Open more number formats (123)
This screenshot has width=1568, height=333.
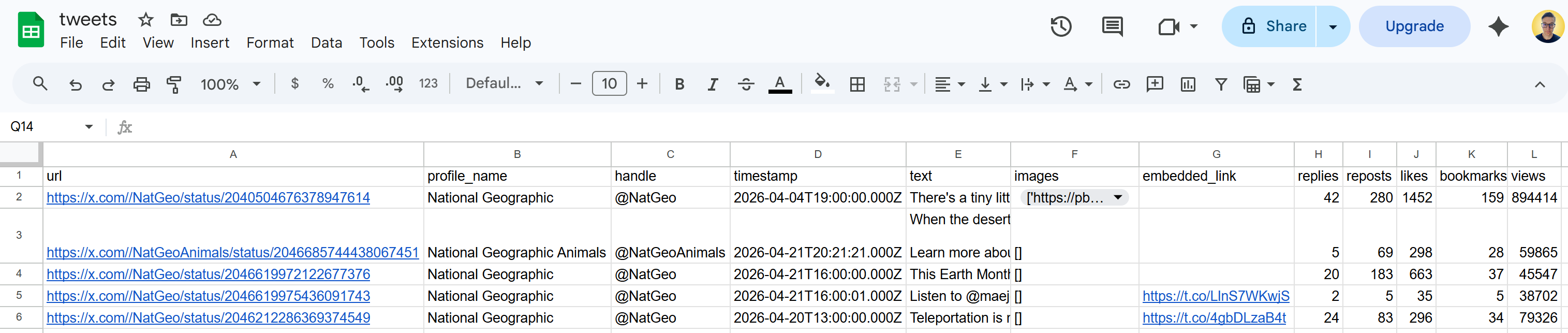[428, 84]
